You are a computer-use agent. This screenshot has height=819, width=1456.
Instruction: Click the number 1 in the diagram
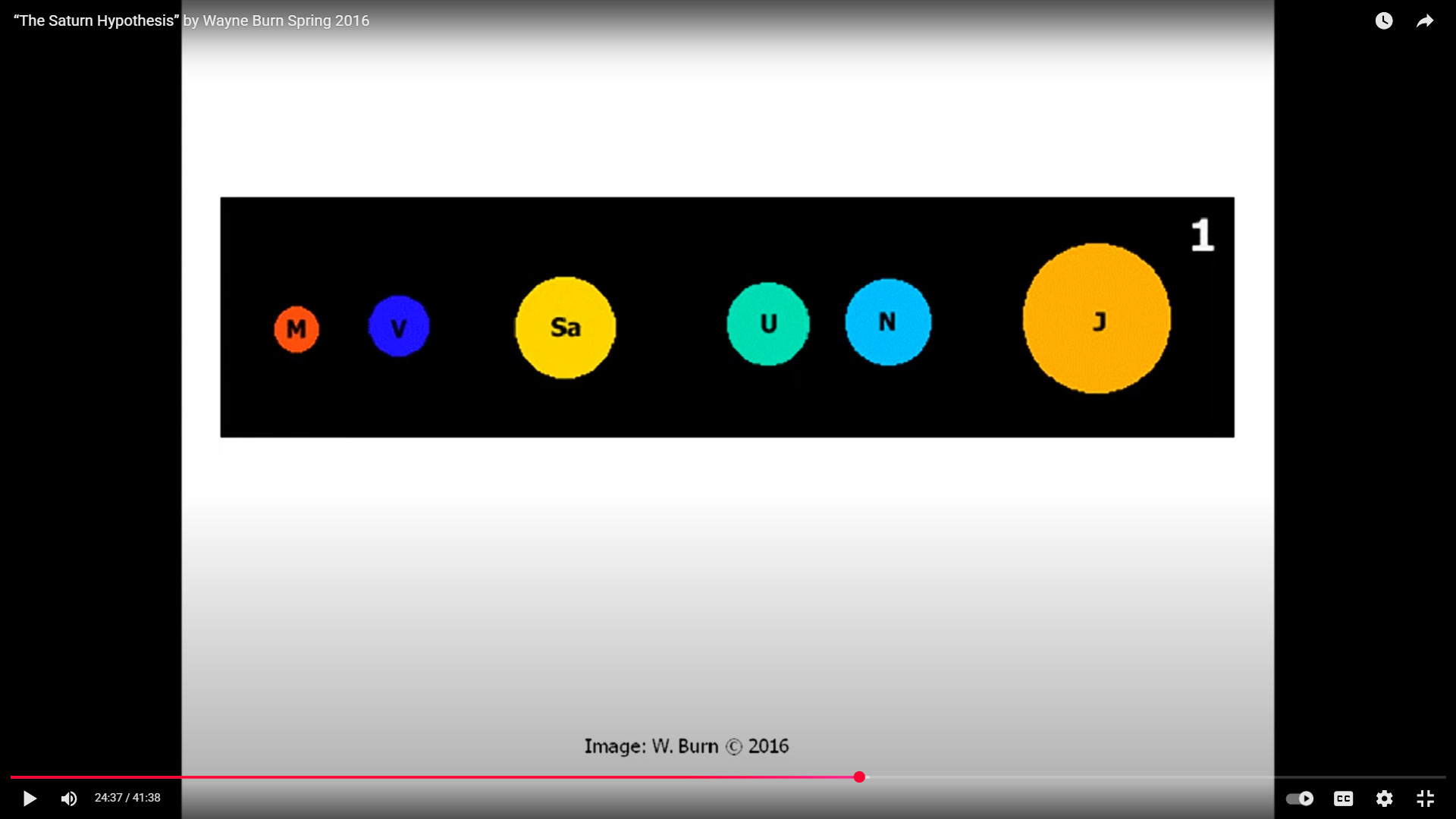click(x=1202, y=235)
